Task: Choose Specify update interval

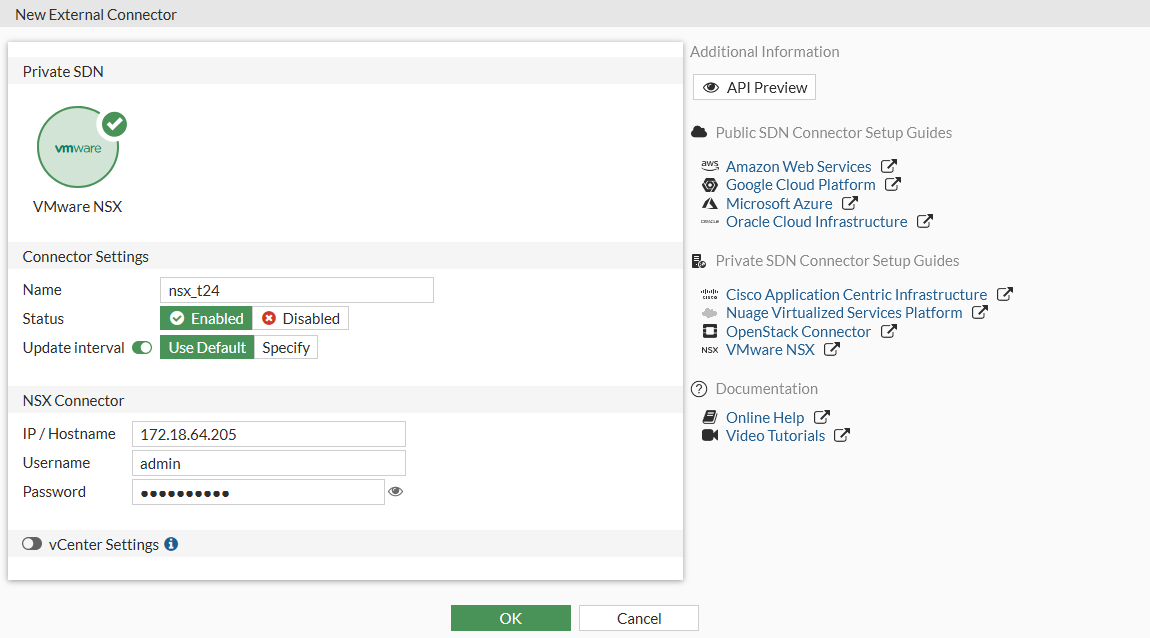Action: point(286,348)
